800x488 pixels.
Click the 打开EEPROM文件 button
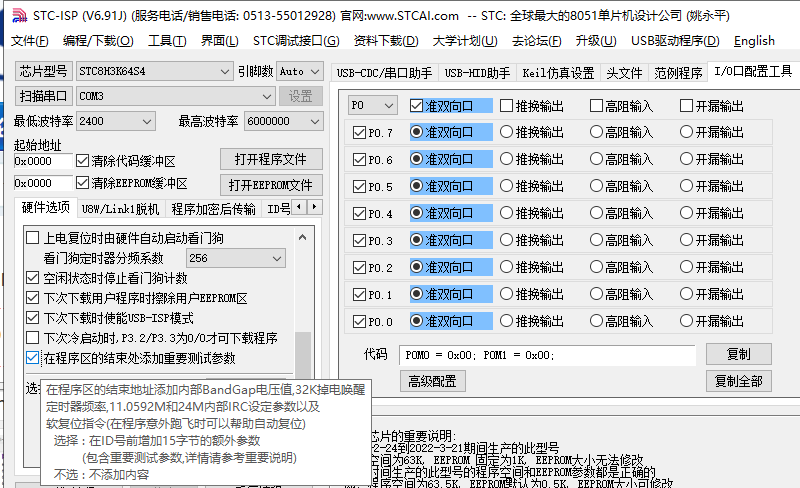tap(271, 185)
